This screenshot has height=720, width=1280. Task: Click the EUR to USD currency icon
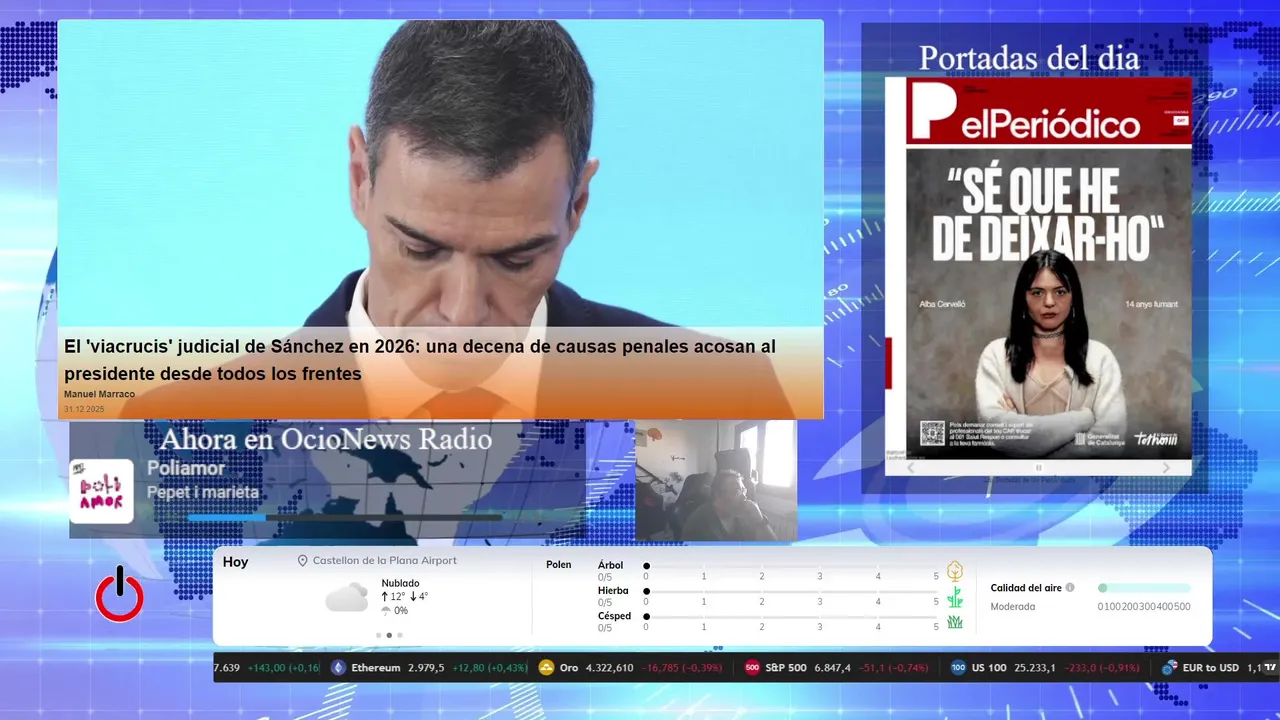pyautogui.click(x=1169, y=668)
